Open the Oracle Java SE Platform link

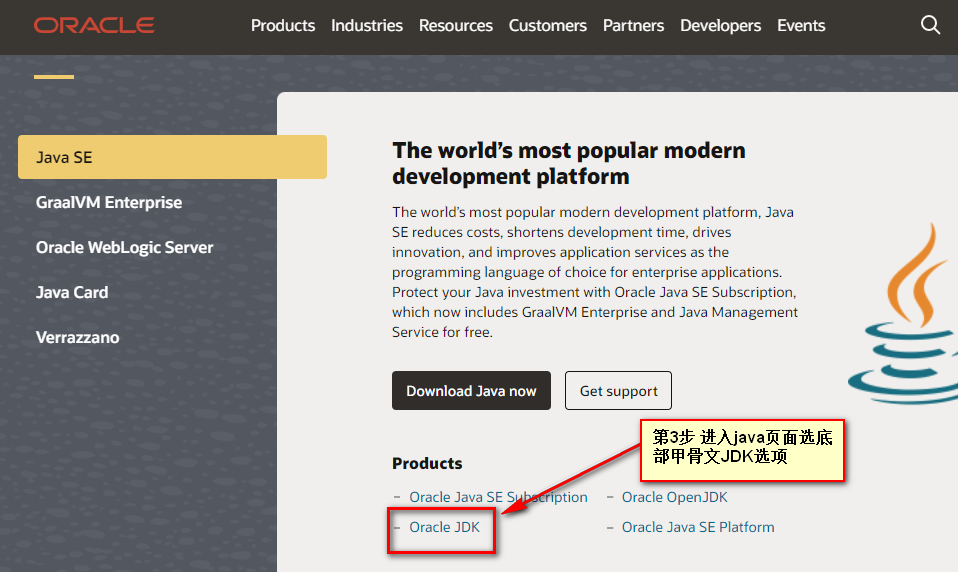click(x=698, y=527)
